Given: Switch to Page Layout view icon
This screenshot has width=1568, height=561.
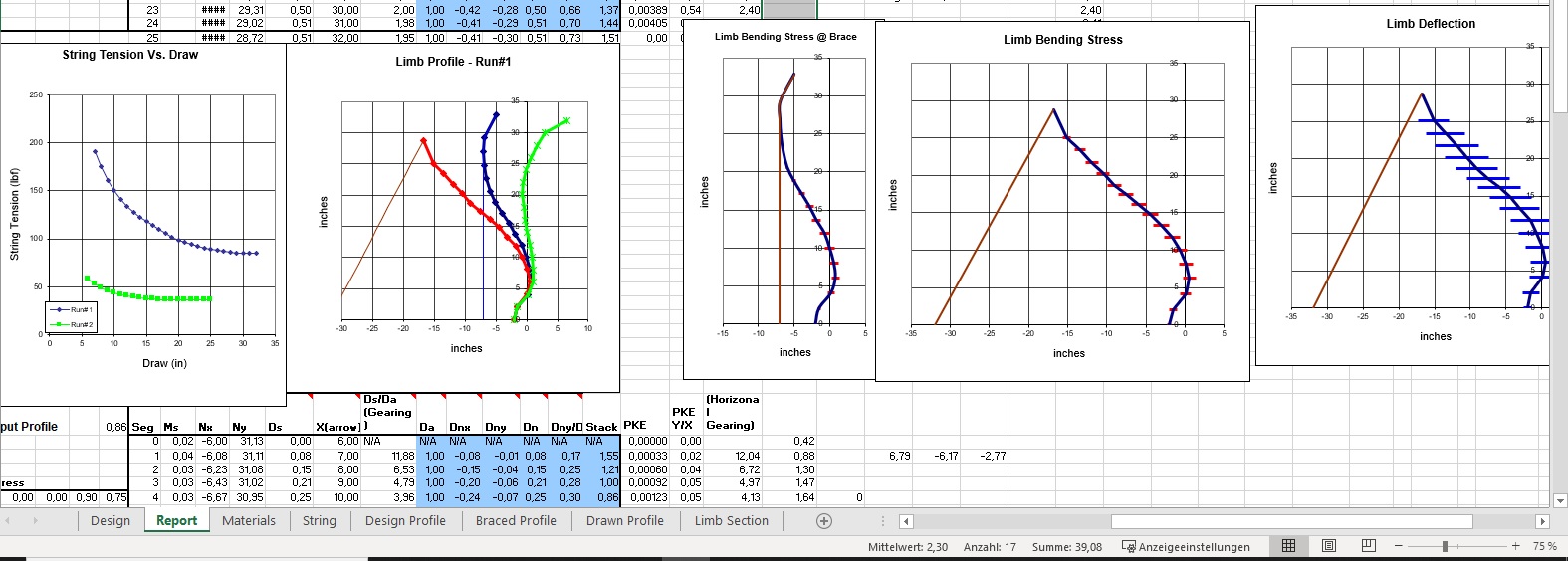Looking at the screenshot, I should point(1328,546).
